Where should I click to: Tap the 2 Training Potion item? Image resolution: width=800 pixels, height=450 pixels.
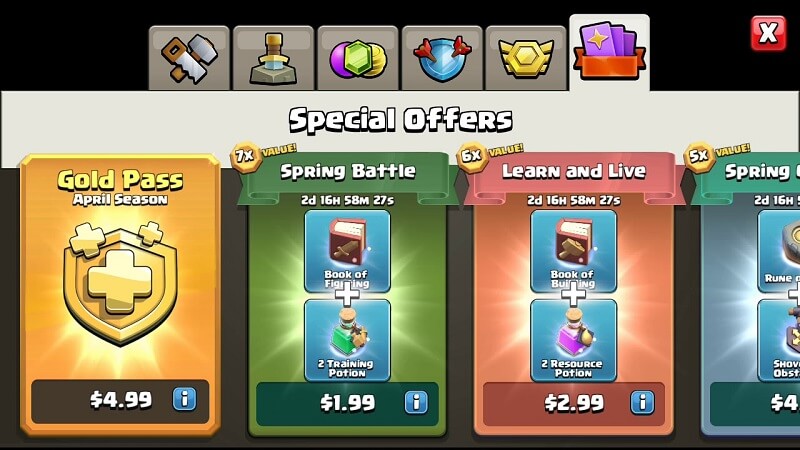tap(347, 340)
